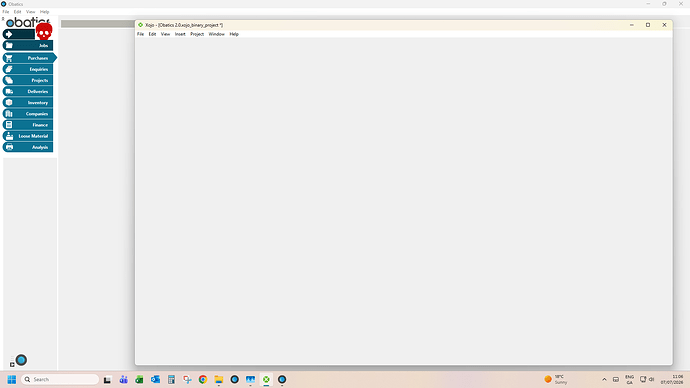Image resolution: width=690 pixels, height=388 pixels.
Task: Open the weather widget showing Sunny
Action: 556,379
